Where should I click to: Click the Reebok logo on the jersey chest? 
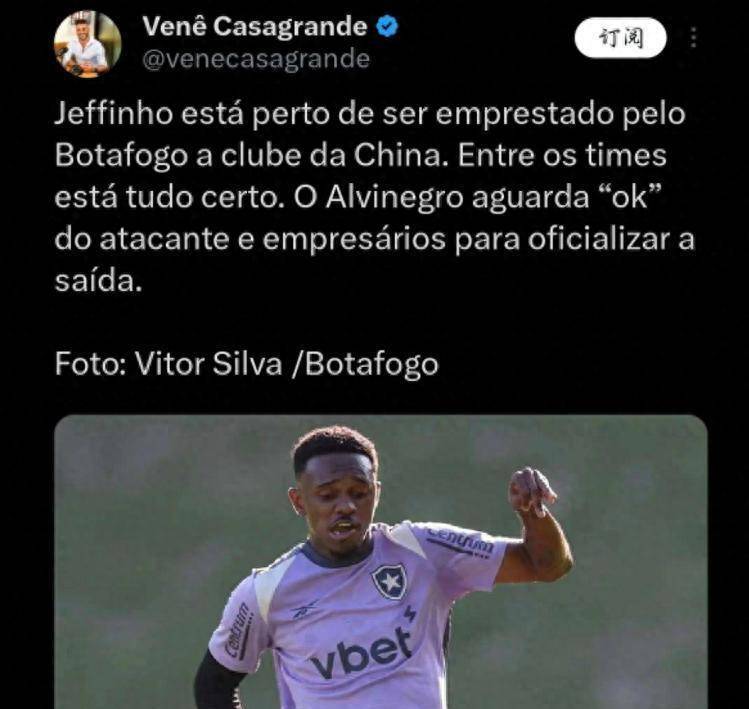point(306,609)
